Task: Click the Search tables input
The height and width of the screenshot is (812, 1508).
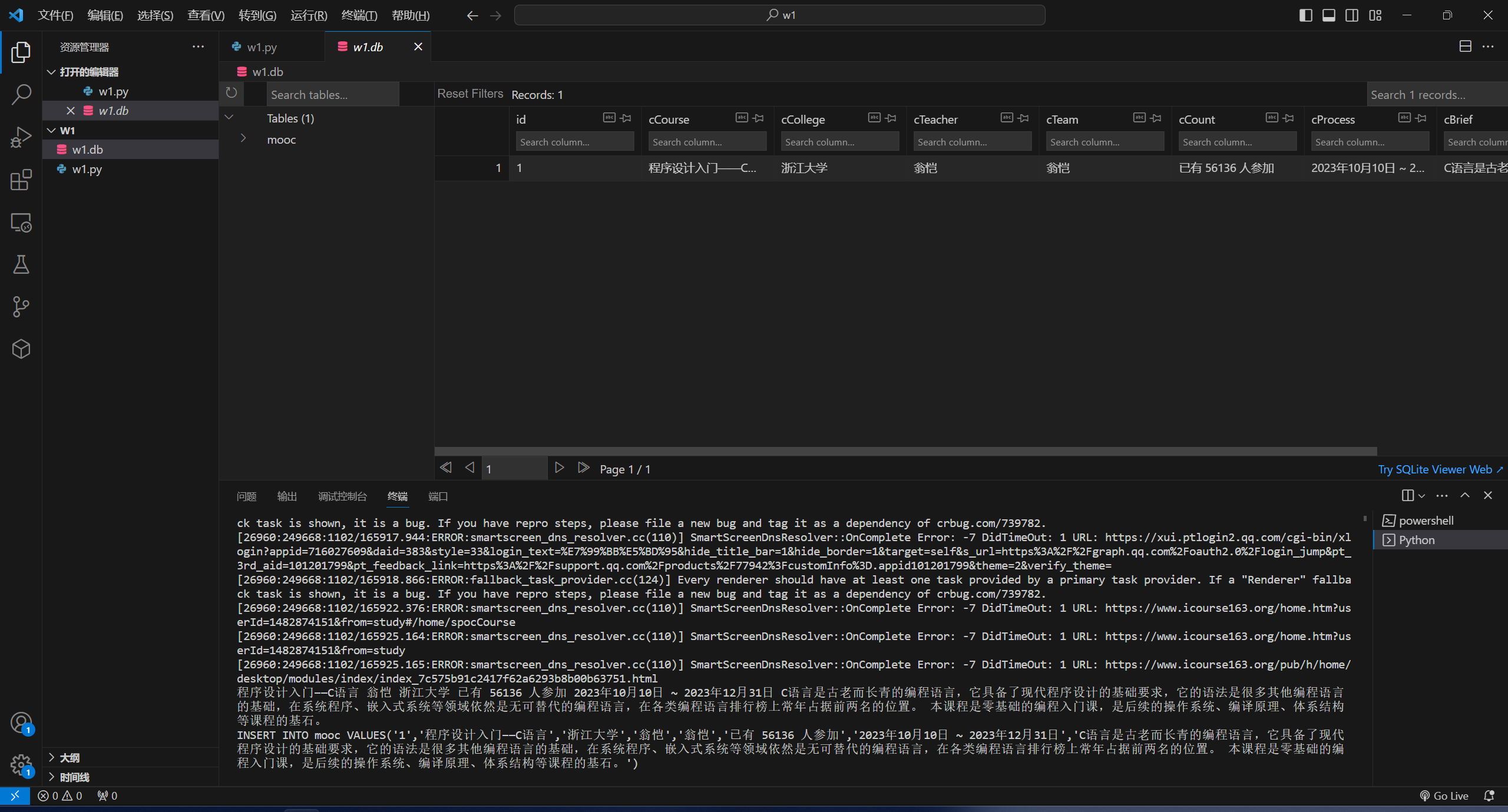Action: click(333, 94)
